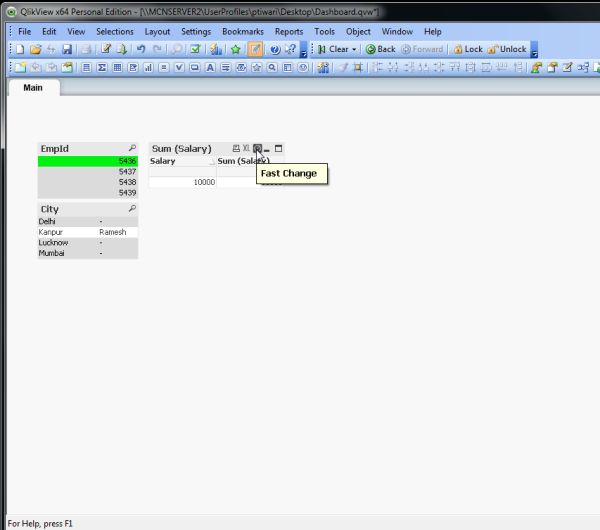Select Lucknow in City list
This screenshot has width=600, height=530.
point(88,243)
